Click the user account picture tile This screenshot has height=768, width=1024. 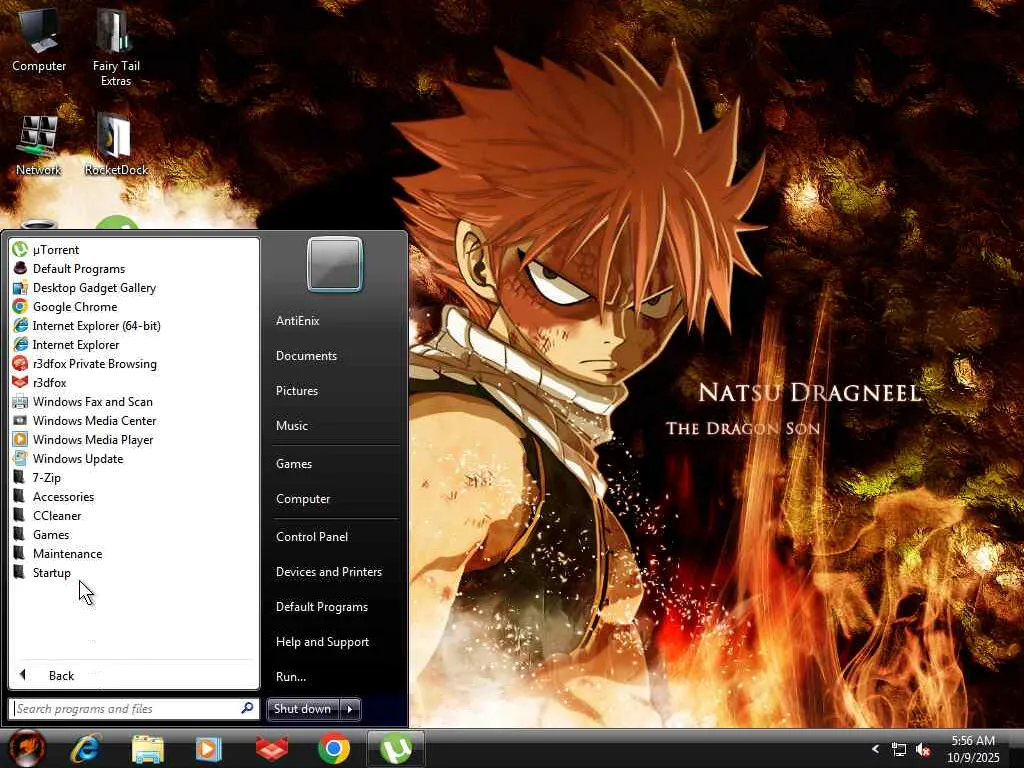(x=334, y=264)
